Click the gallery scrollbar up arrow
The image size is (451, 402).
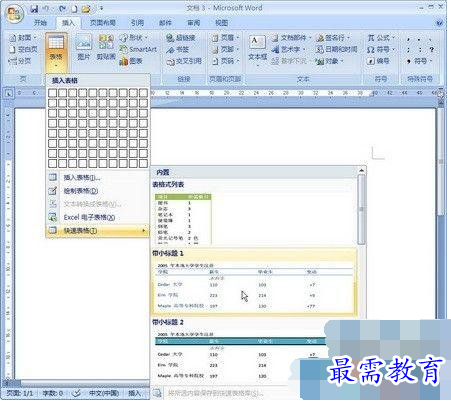point(361,171)
